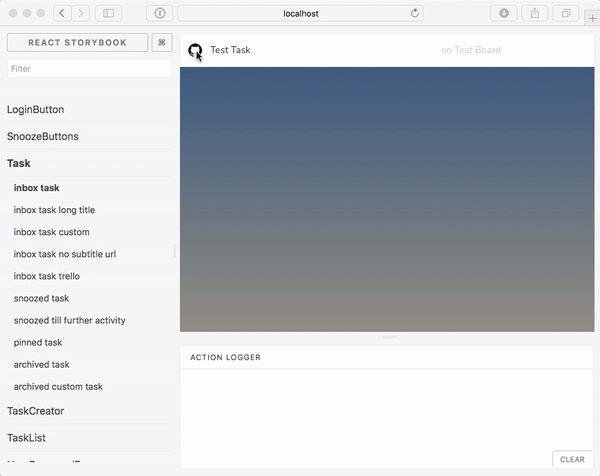Collapse the Task story group
Screen dimensions: 600x476
point(19,163)
